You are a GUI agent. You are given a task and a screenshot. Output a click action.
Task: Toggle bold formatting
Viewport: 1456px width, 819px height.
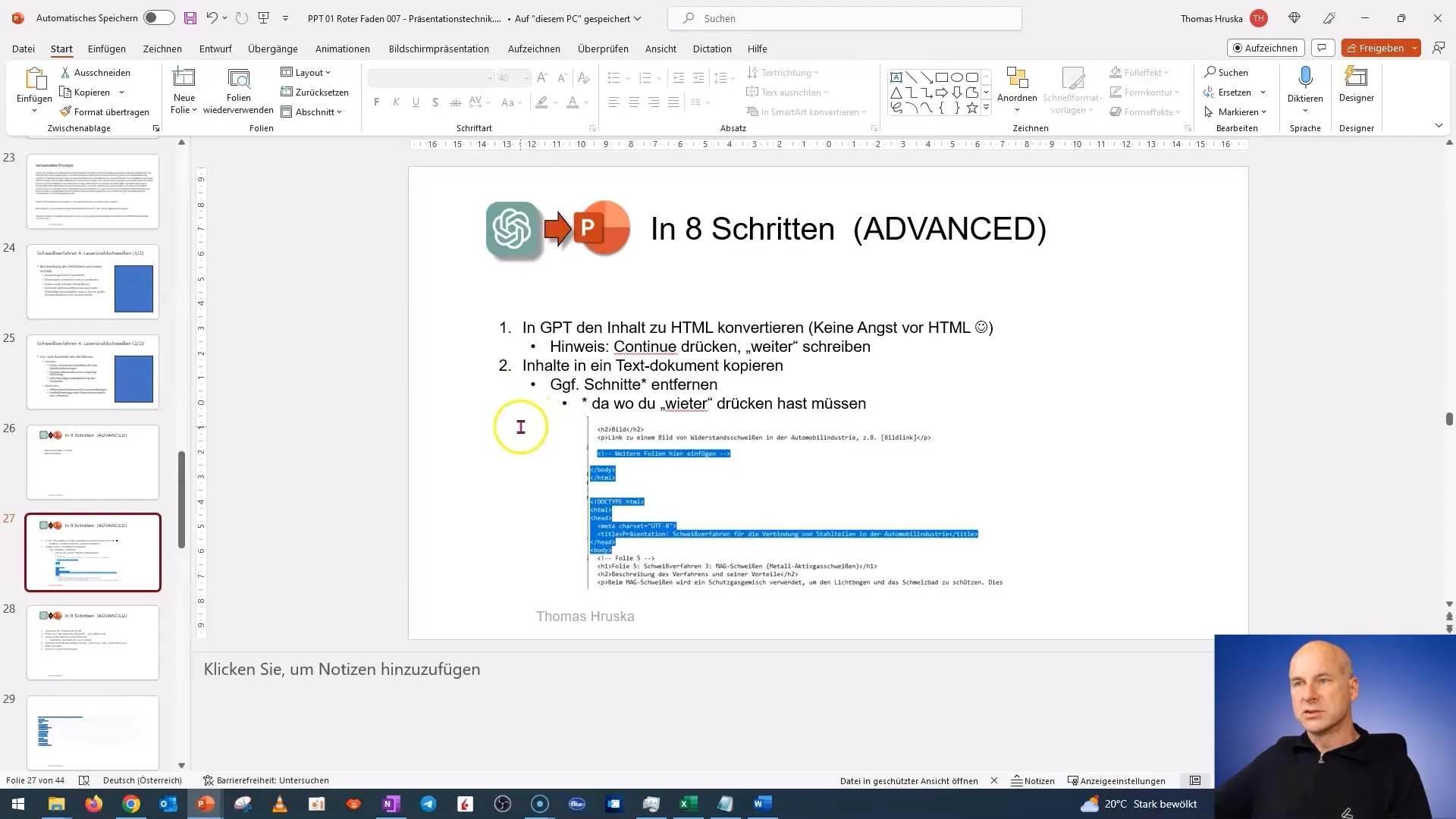[377, 102]
